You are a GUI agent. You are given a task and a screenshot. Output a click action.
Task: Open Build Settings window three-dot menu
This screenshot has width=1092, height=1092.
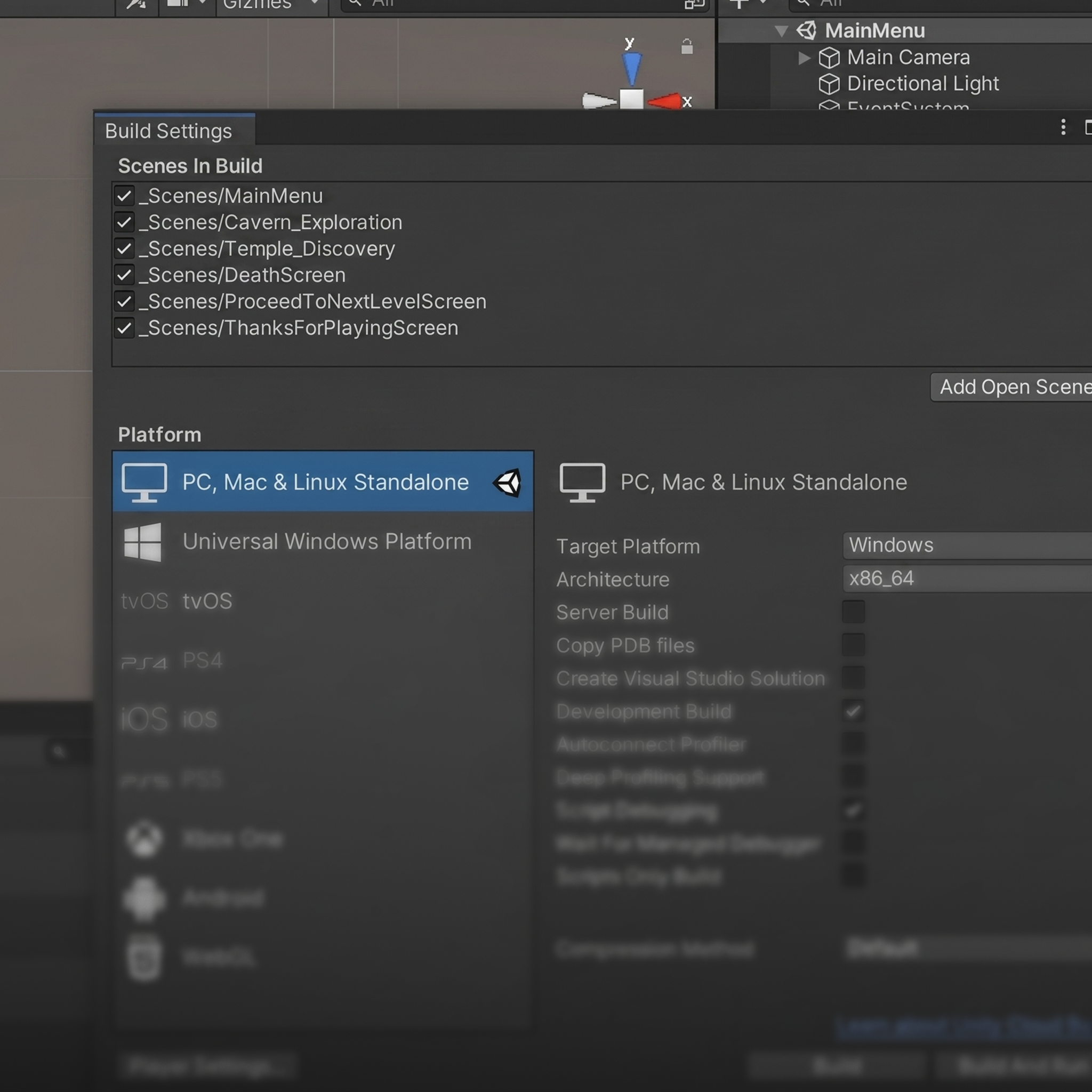coord(1063,127)
